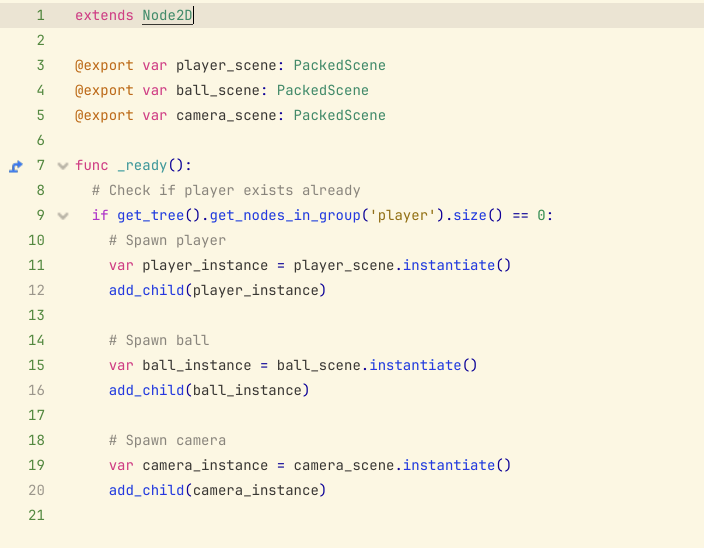
Task: Click add_child on line 12
Action: pyautogui.click(x=146, y=290)
